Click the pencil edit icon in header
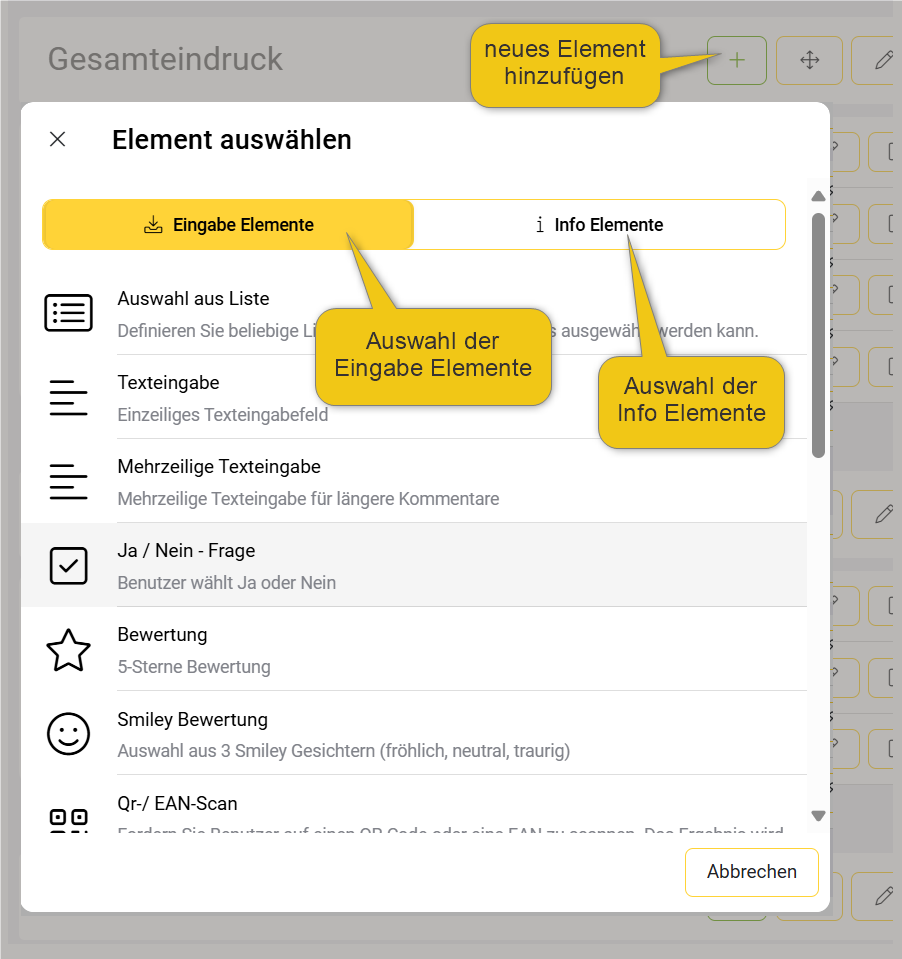 pos(882,60)
